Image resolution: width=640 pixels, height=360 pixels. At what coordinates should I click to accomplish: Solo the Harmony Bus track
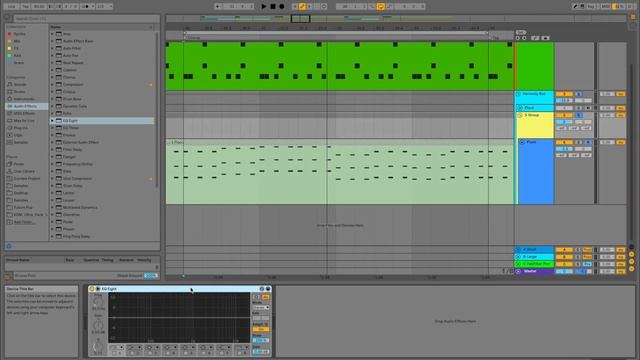[578, 94]
